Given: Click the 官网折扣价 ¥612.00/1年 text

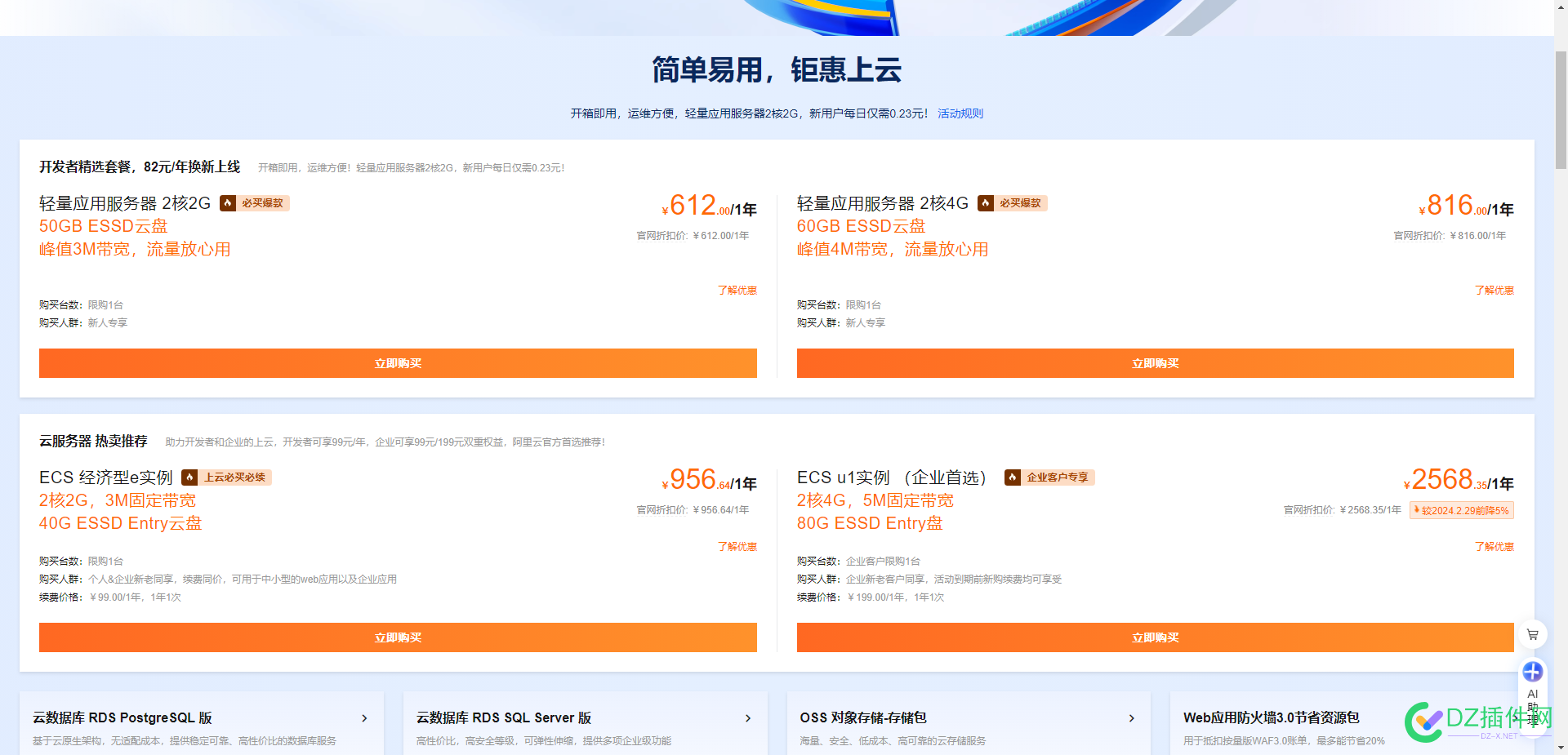Looking at the screenshot, I should (x=693, y=236).
